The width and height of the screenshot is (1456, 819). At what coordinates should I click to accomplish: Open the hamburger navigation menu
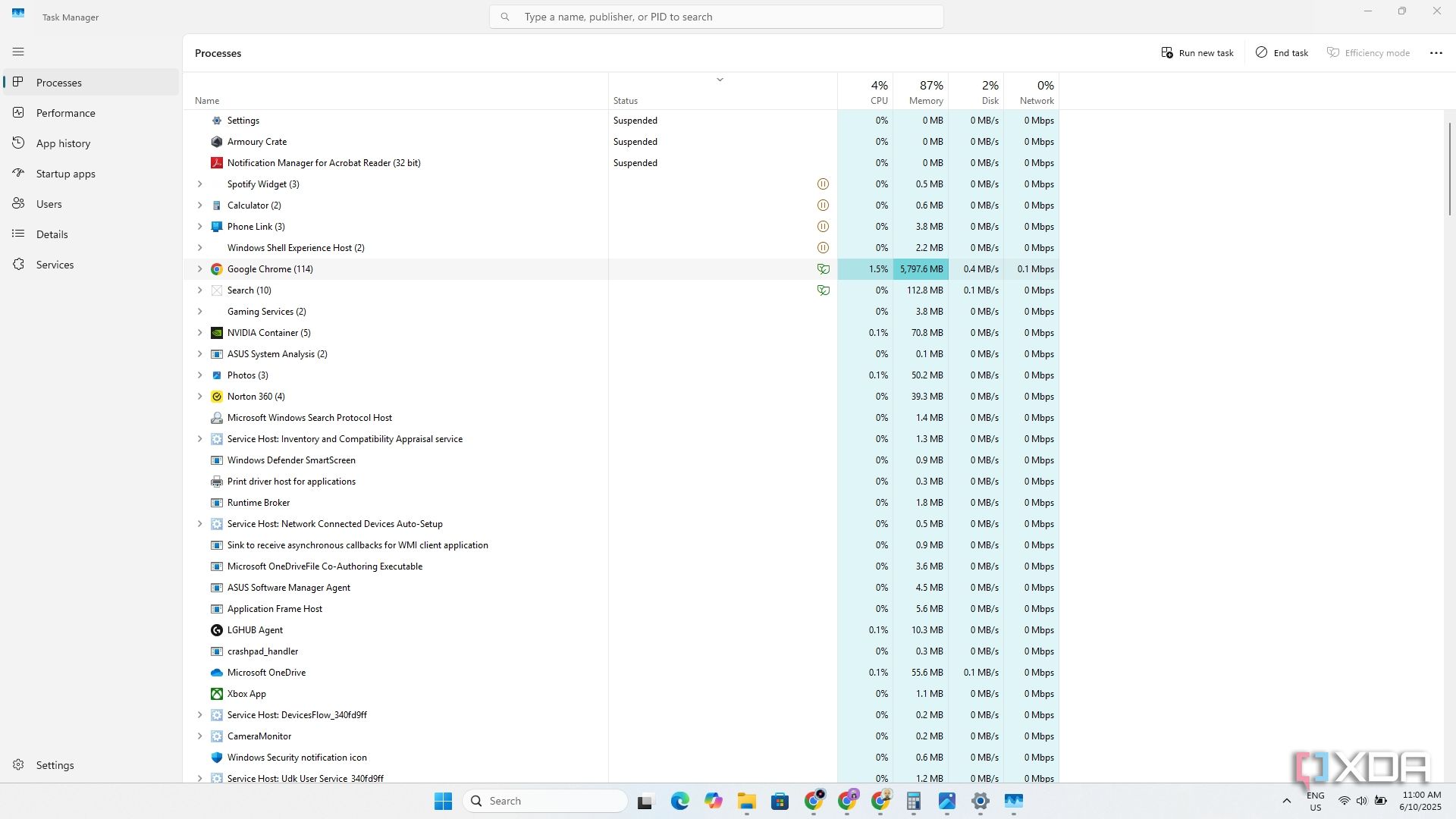[x=18, y=52]
